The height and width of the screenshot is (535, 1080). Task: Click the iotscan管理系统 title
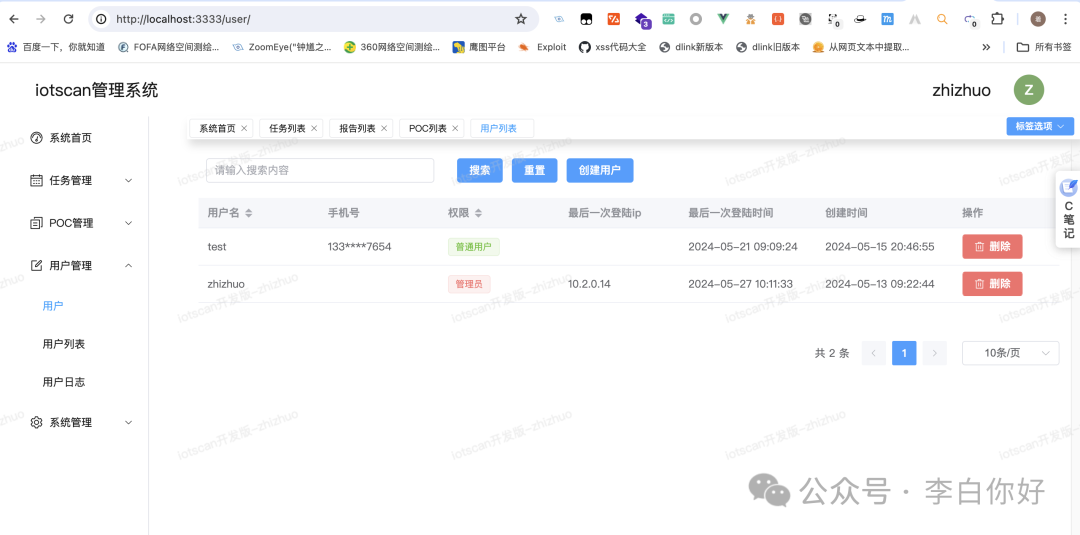[96, 90]
